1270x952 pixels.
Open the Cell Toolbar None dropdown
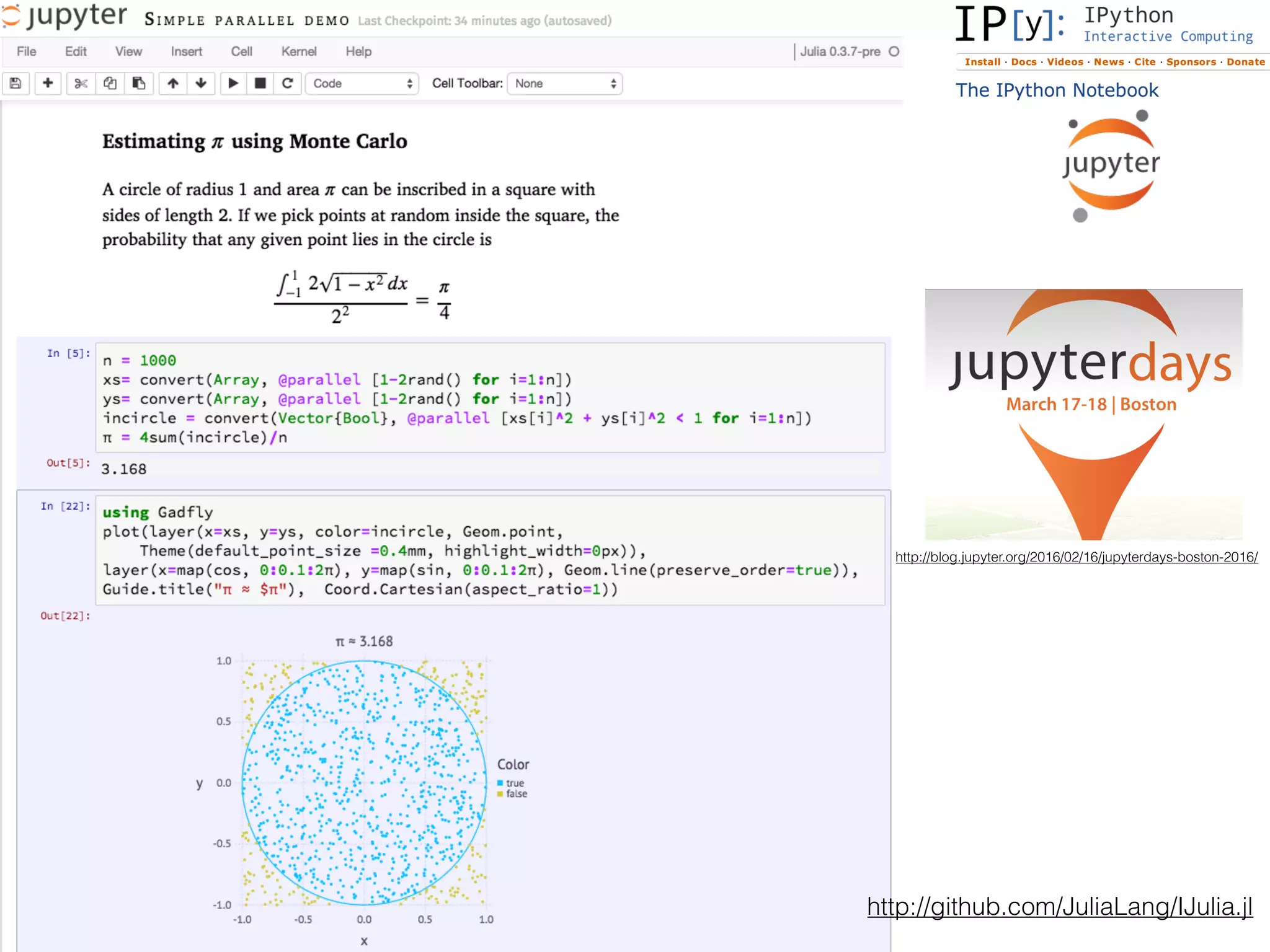(565, 84)
